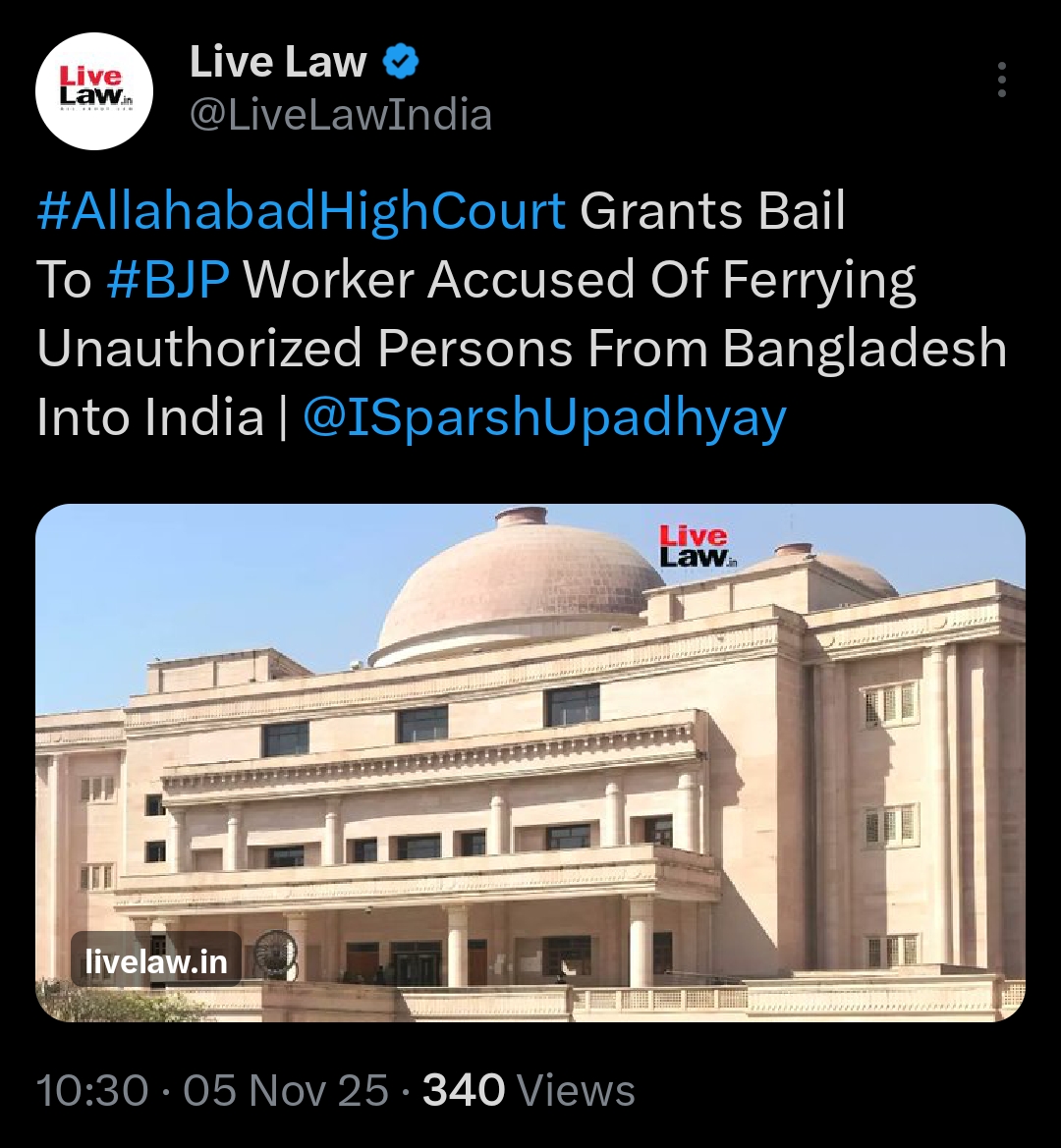Open the Allahabad High Court article image

pos(530,762)
